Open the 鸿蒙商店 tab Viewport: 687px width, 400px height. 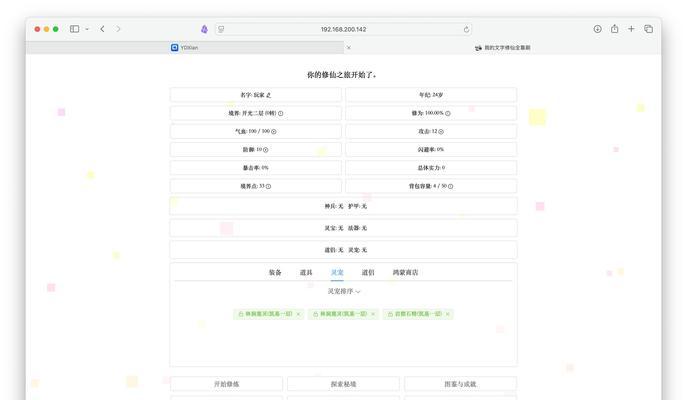point(406,272)
